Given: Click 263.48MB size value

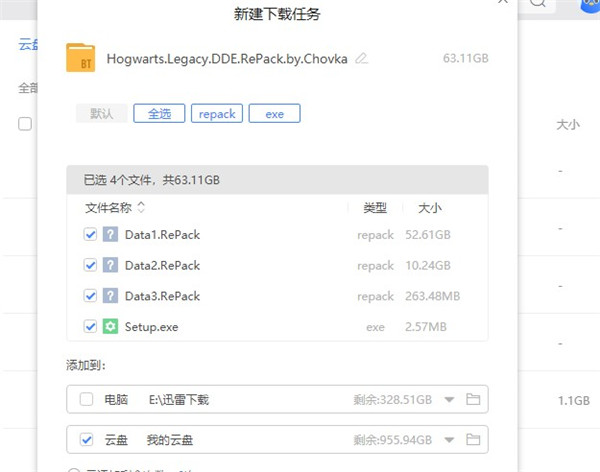Looking at the screenshot, I should [432, 296].
